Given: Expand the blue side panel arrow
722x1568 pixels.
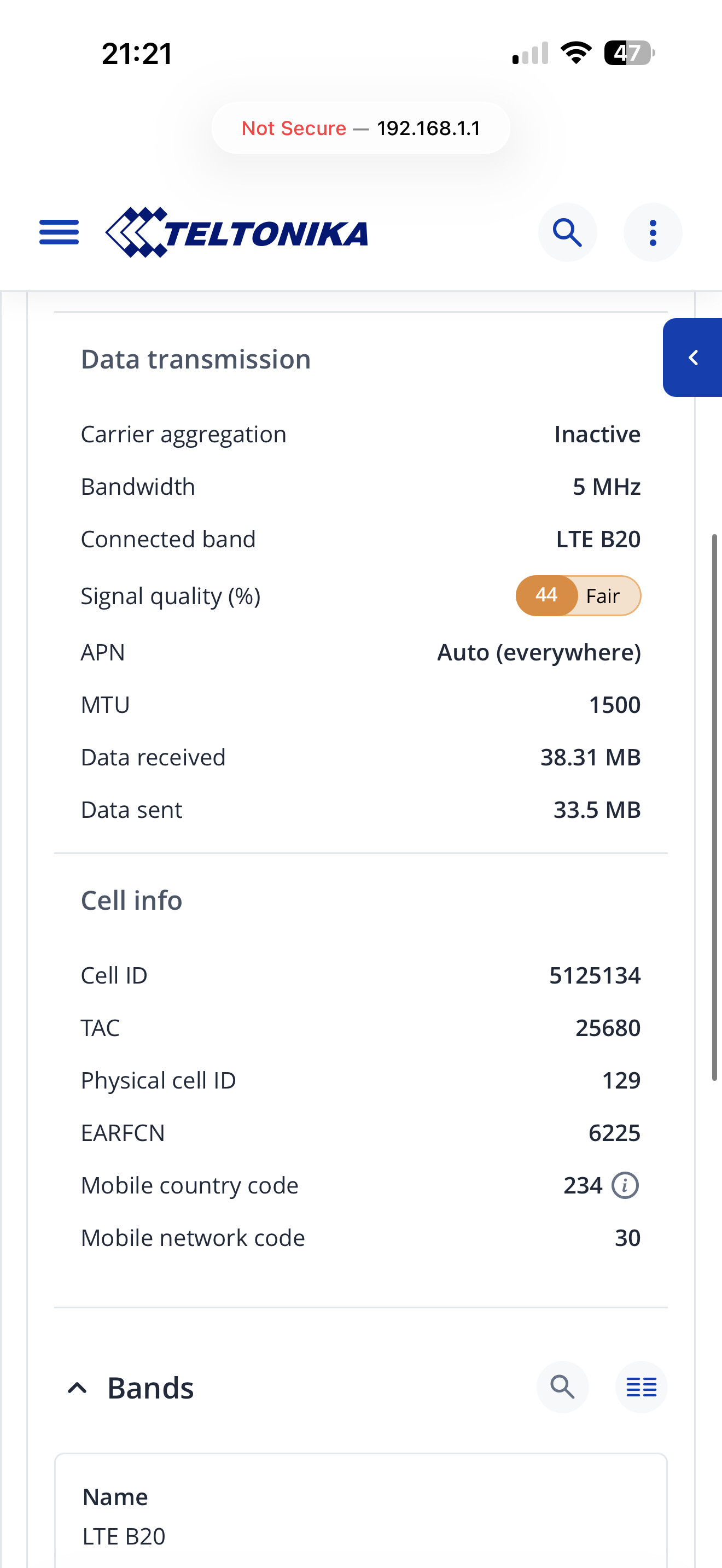Looking at the screenshot, I should click(x=693, y=358).
